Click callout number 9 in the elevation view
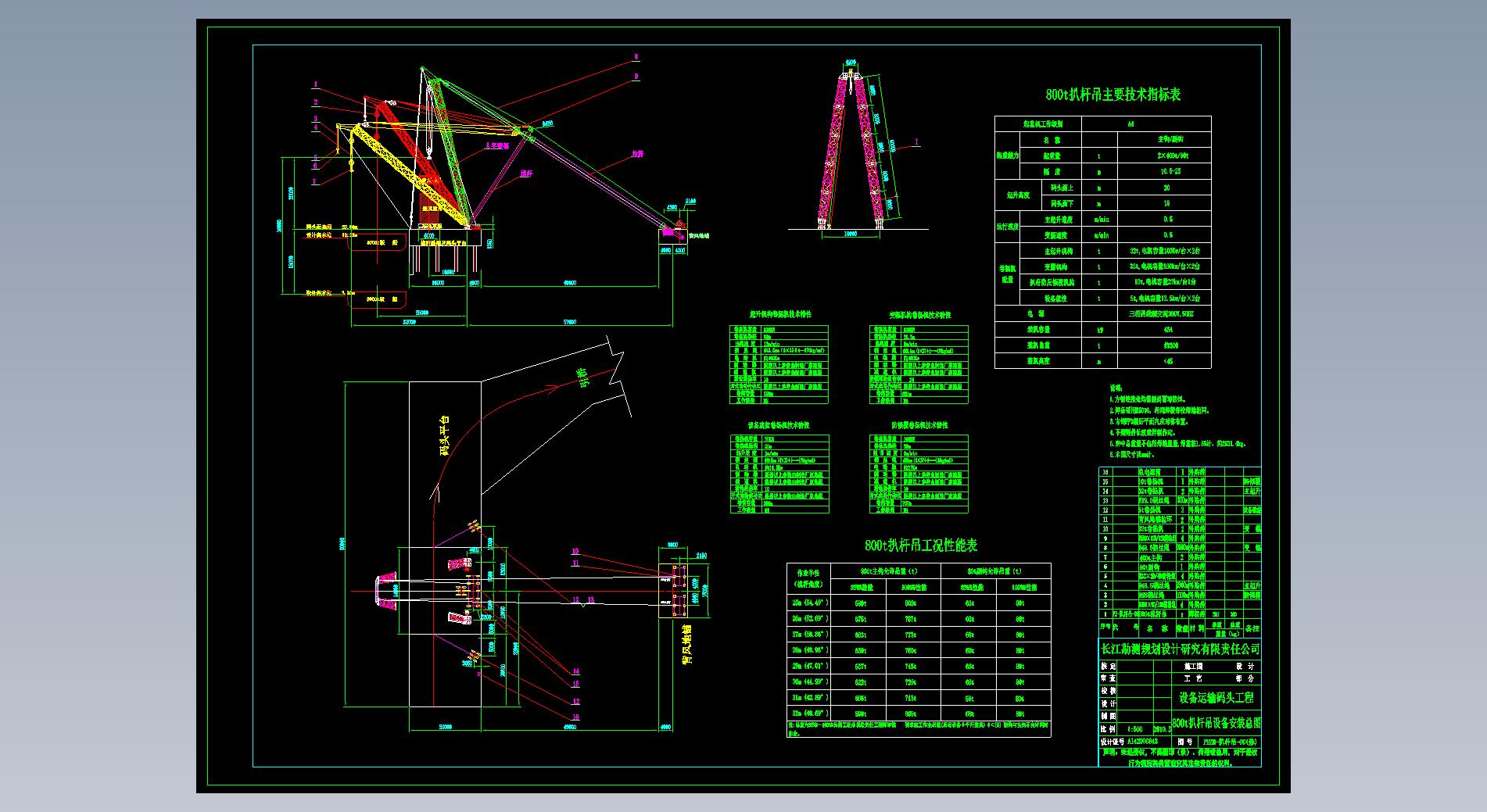 click(x=636, y=77)
